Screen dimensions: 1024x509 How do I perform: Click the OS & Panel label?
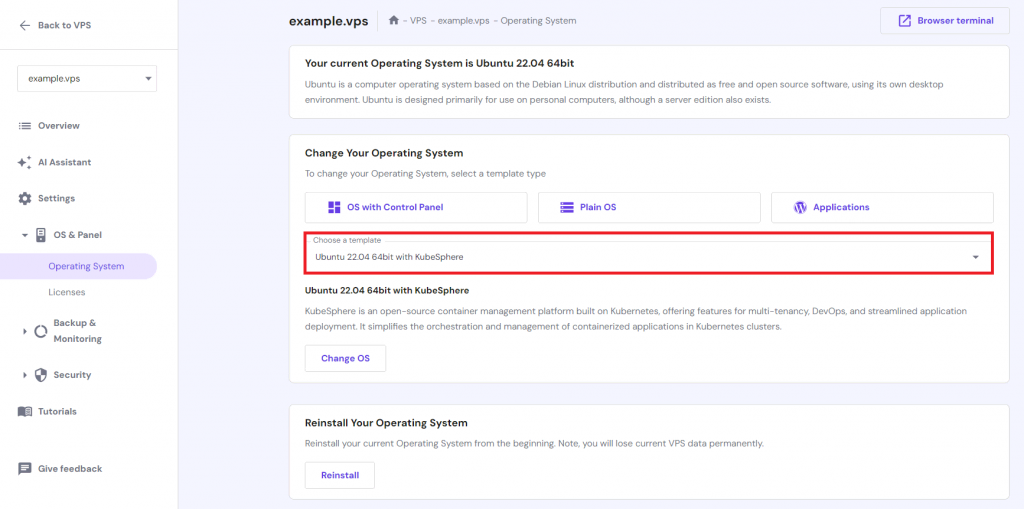coord(78,235)
